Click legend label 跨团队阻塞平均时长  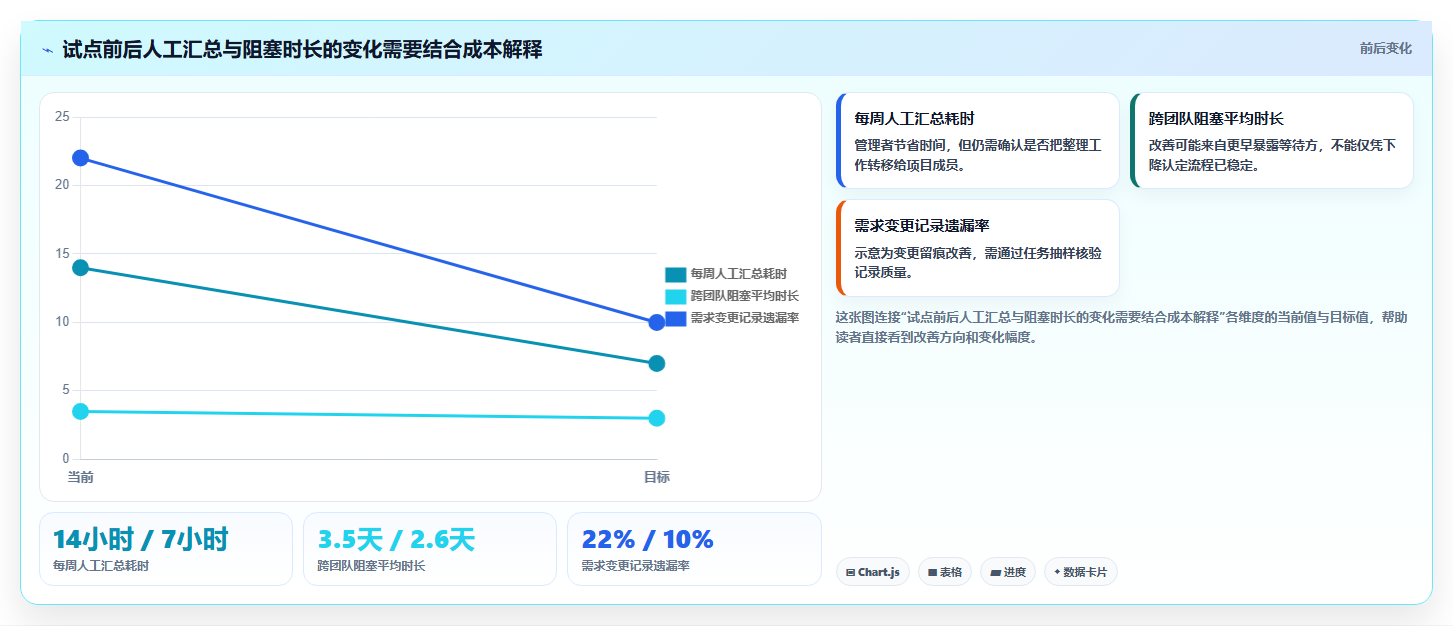[744, 296]
